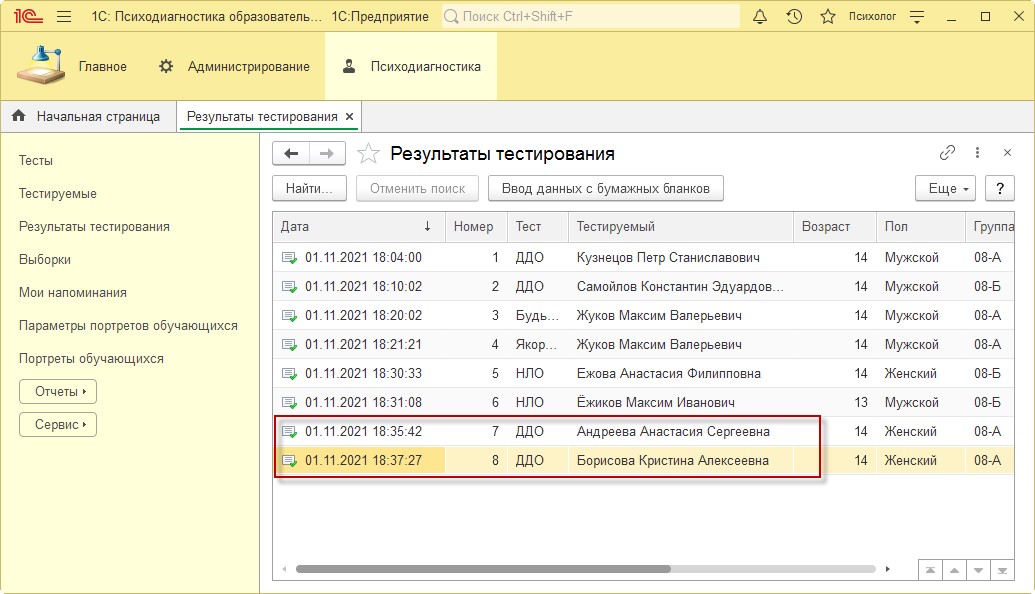Click the horizontal scrollbar of the table
Image resolution: width=1035 pixels, height=594 pixels.
tap(482, 569)
